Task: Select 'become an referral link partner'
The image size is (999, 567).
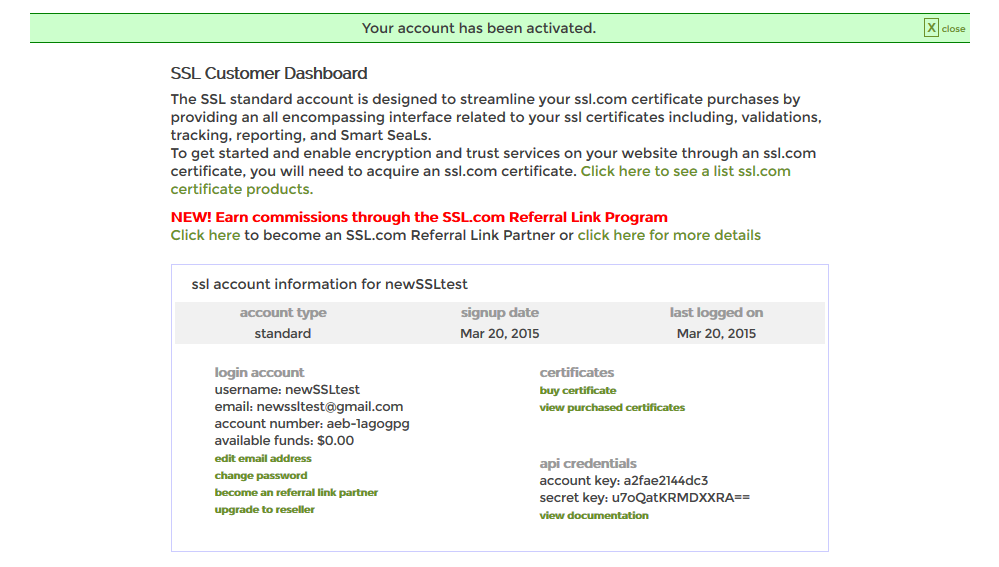Action: pos(296,492)
